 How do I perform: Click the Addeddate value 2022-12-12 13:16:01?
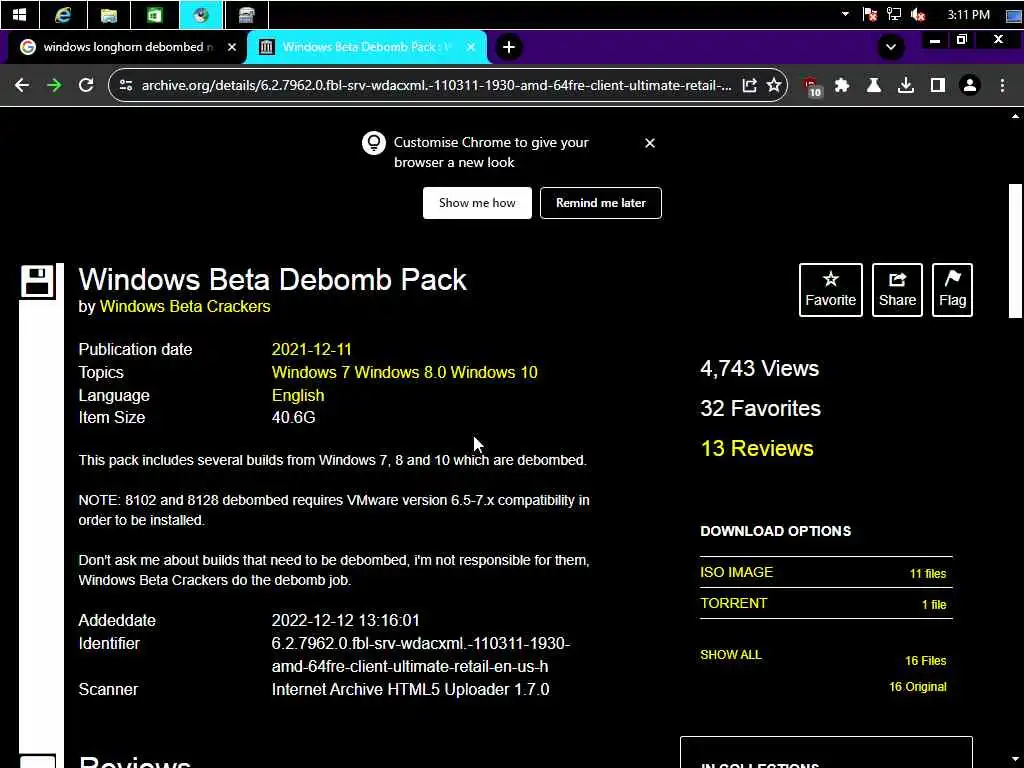(345, 620)
